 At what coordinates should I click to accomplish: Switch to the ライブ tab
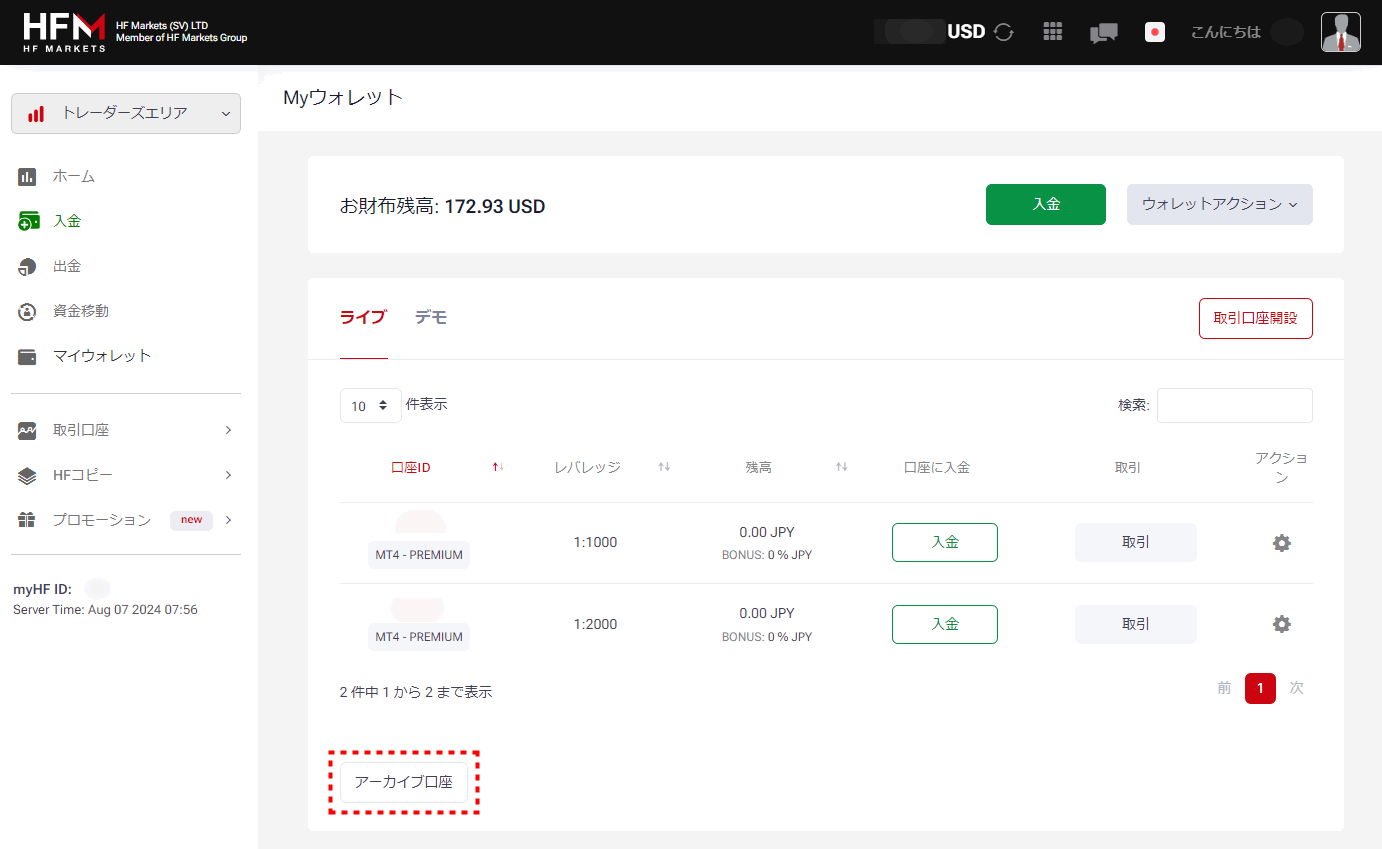pyautogui.click(x=363, y=318)
